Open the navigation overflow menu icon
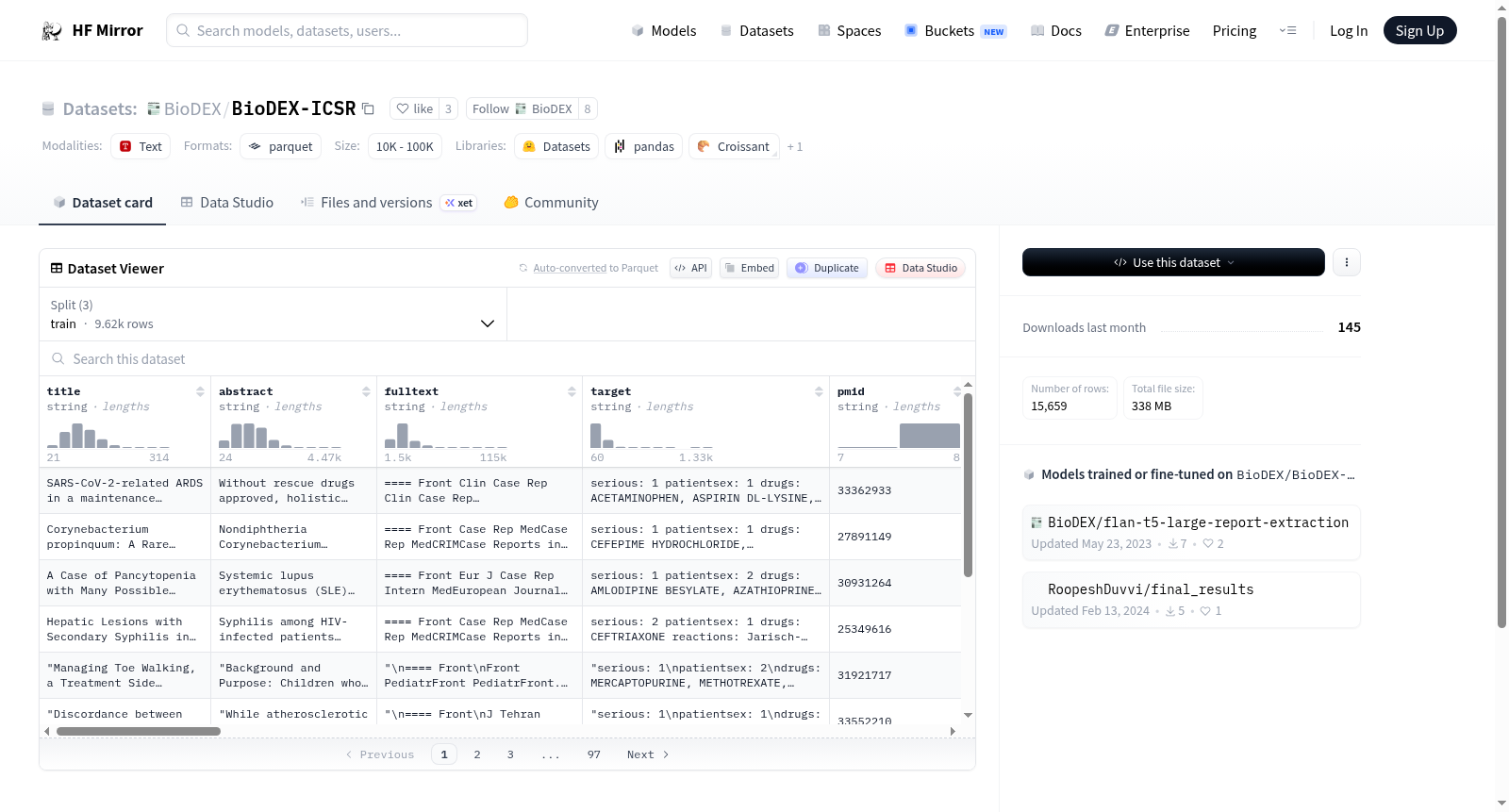Image resolution: width=1509 pixels, height=812 pixels. pyautogui.click(x=1287, y=31)
